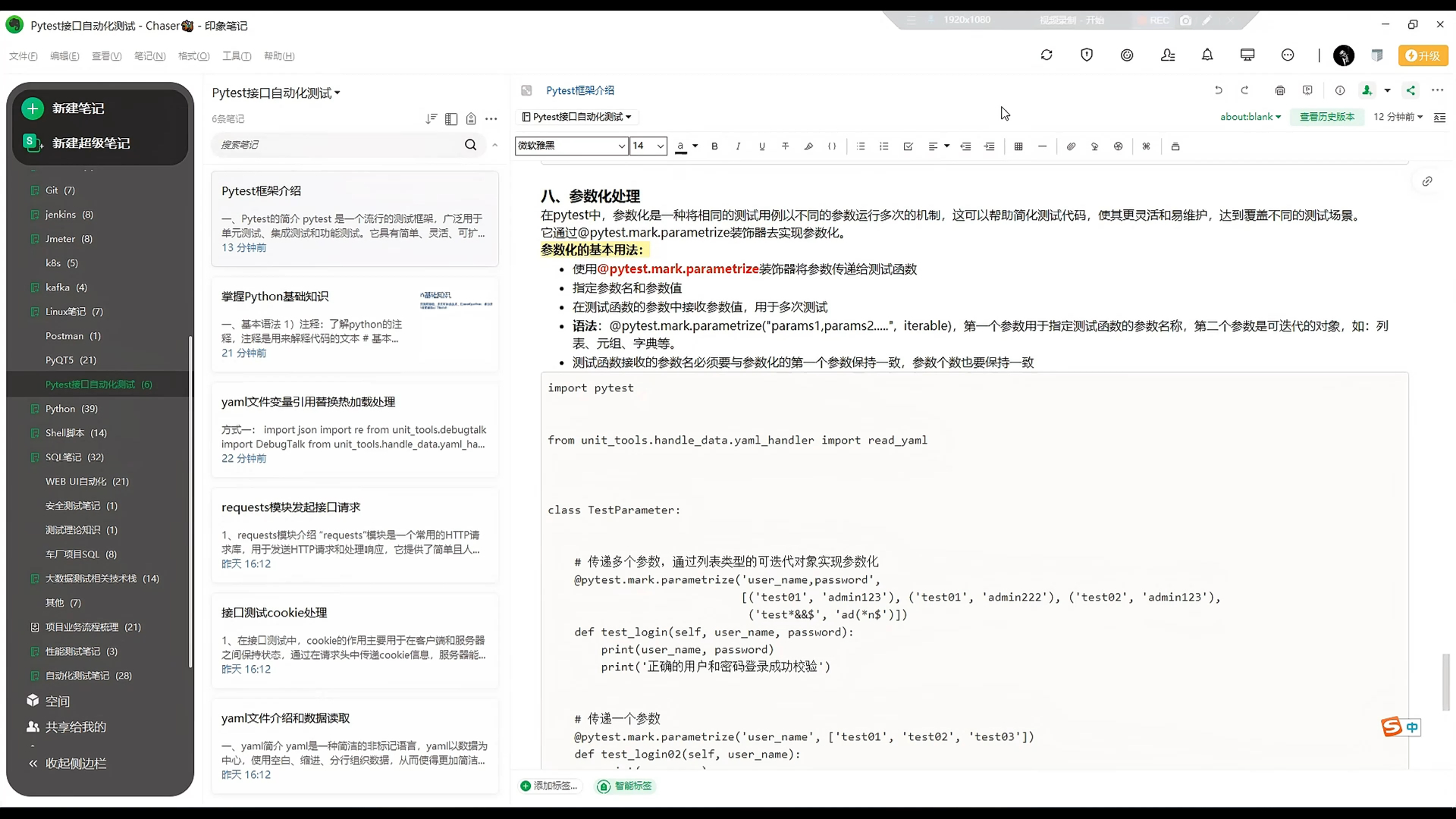Screen dimensions: 1456x819
Task: Attach a file with paperclip icon
Action: 1071,146
